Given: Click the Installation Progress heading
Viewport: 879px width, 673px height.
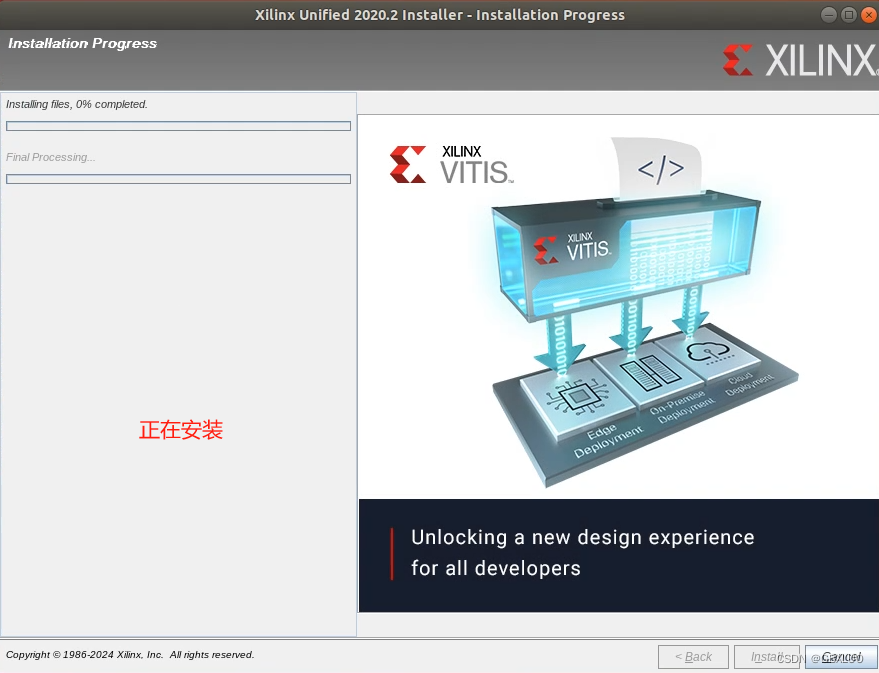Looking at the screenshot, I should click(x=82, y=43).
